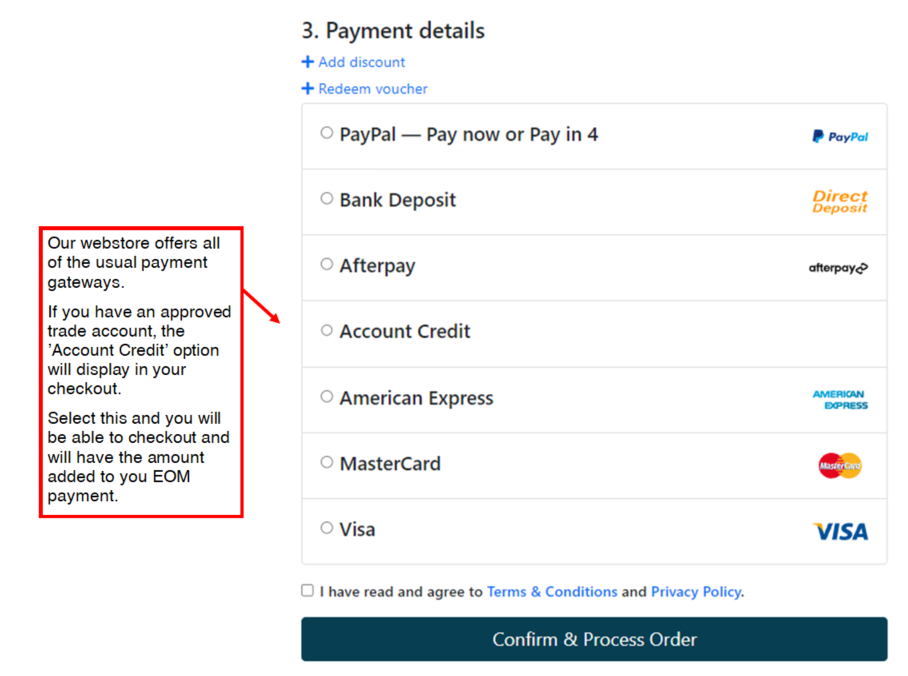Expand the Add discount link

click(x=361, y=62)
